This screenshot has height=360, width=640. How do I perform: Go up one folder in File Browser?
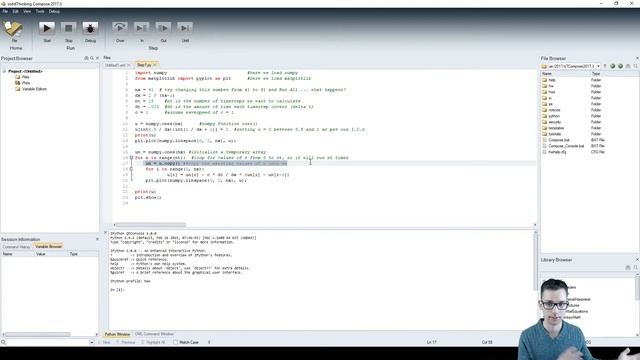click(605, 66)
